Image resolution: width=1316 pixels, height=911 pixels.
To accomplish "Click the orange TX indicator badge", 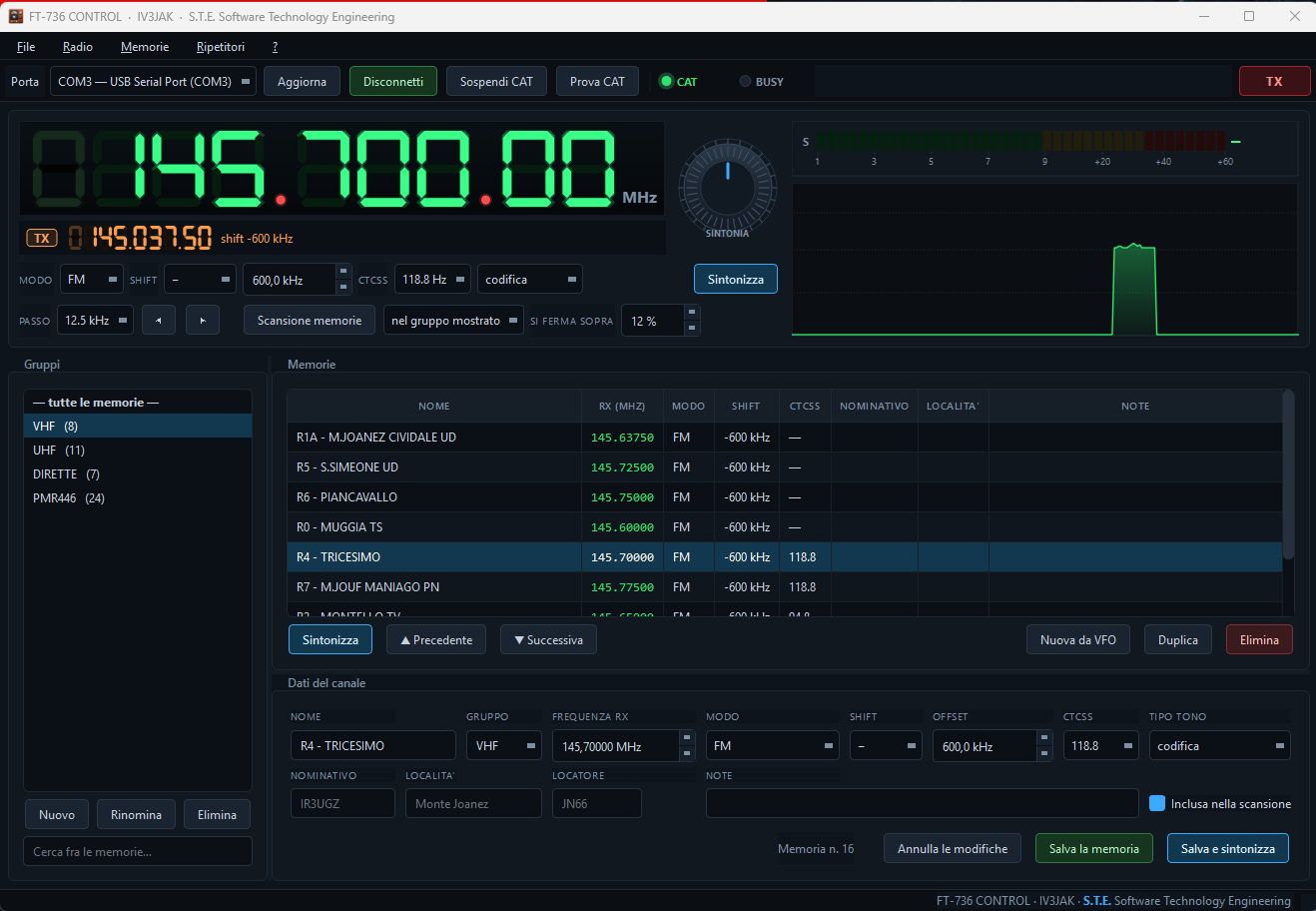I will point(42,238).
